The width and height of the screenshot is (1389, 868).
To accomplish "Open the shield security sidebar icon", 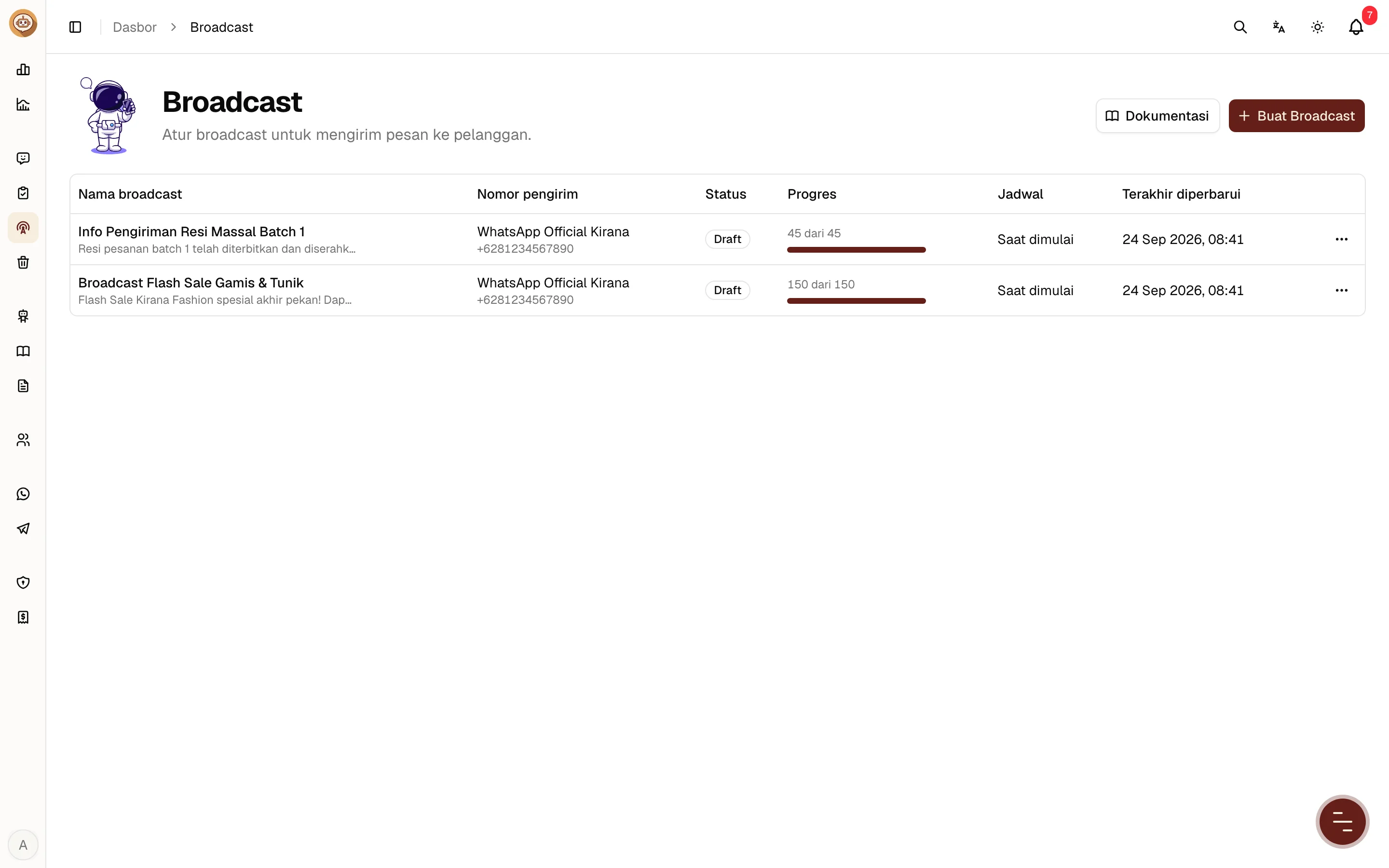I will point(23,583).
